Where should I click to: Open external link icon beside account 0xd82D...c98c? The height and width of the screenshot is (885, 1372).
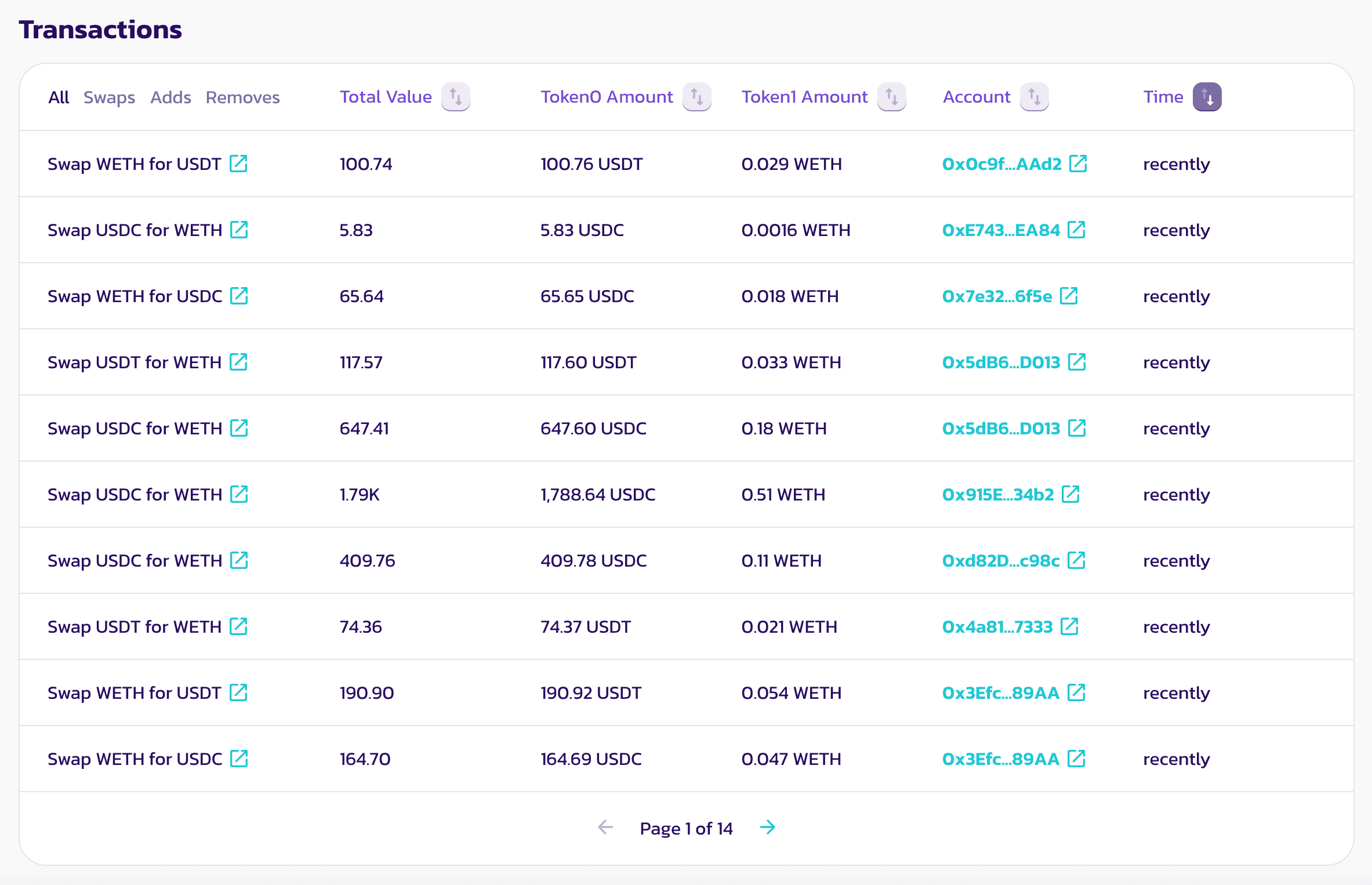pos(1076,561)
